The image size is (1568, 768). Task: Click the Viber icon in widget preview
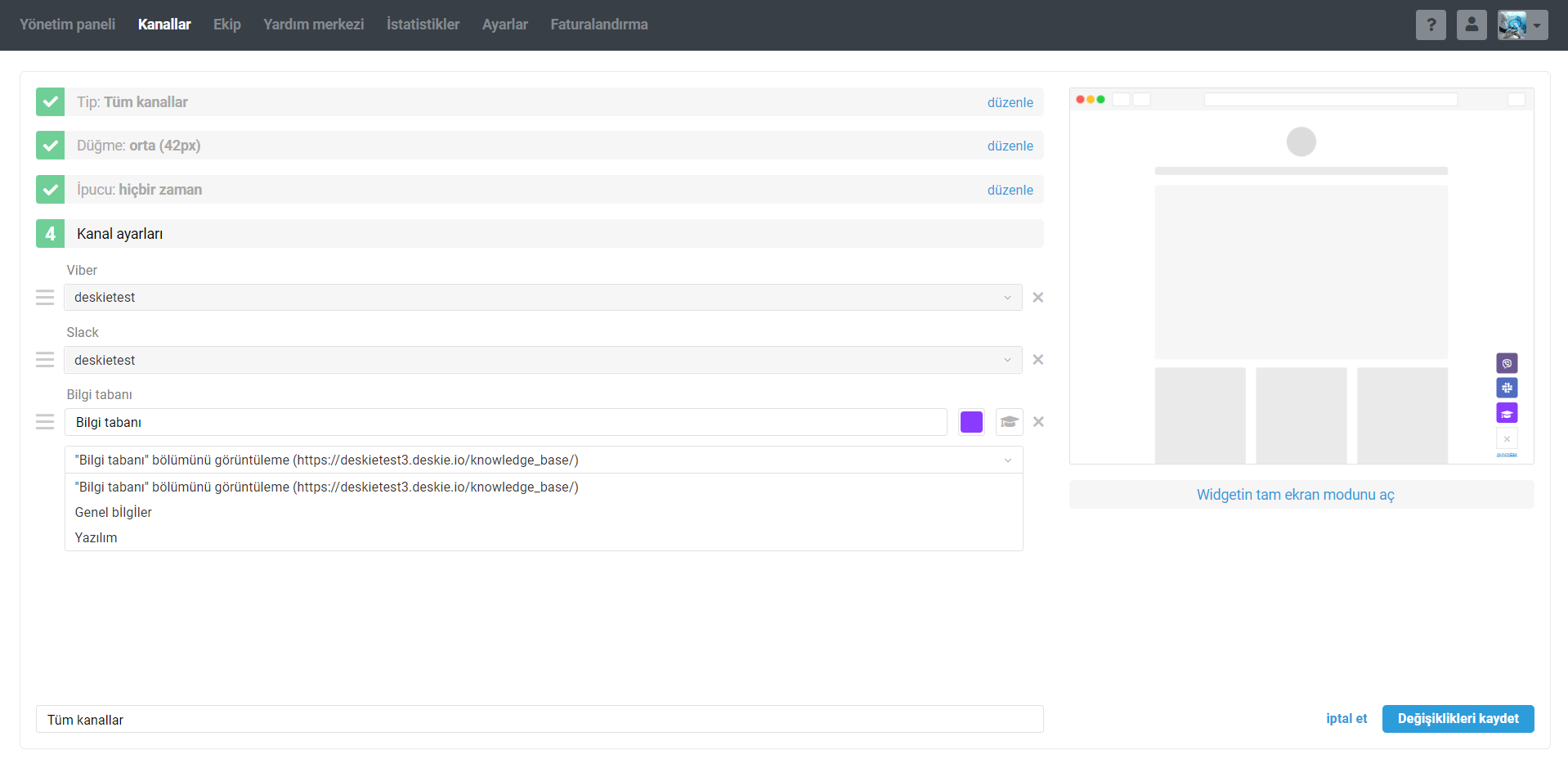click(1507, 363)
